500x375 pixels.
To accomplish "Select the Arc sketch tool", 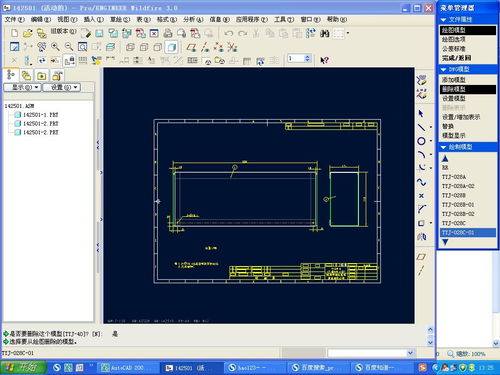I will click(x=421, y=154).
